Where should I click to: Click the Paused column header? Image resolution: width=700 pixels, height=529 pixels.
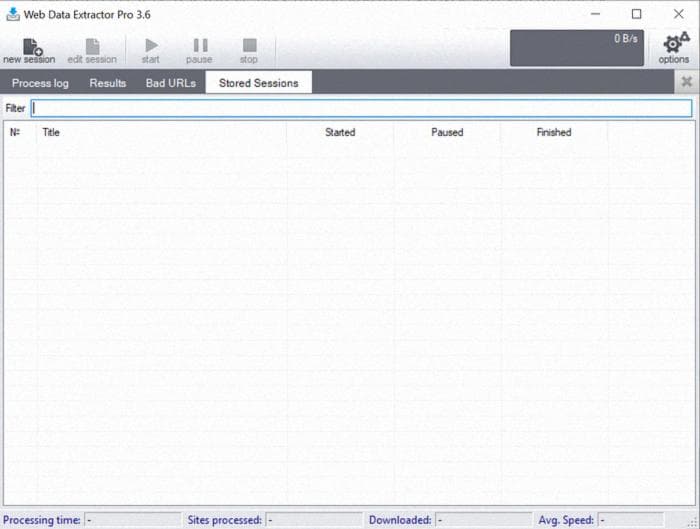(x=447, y=133)
